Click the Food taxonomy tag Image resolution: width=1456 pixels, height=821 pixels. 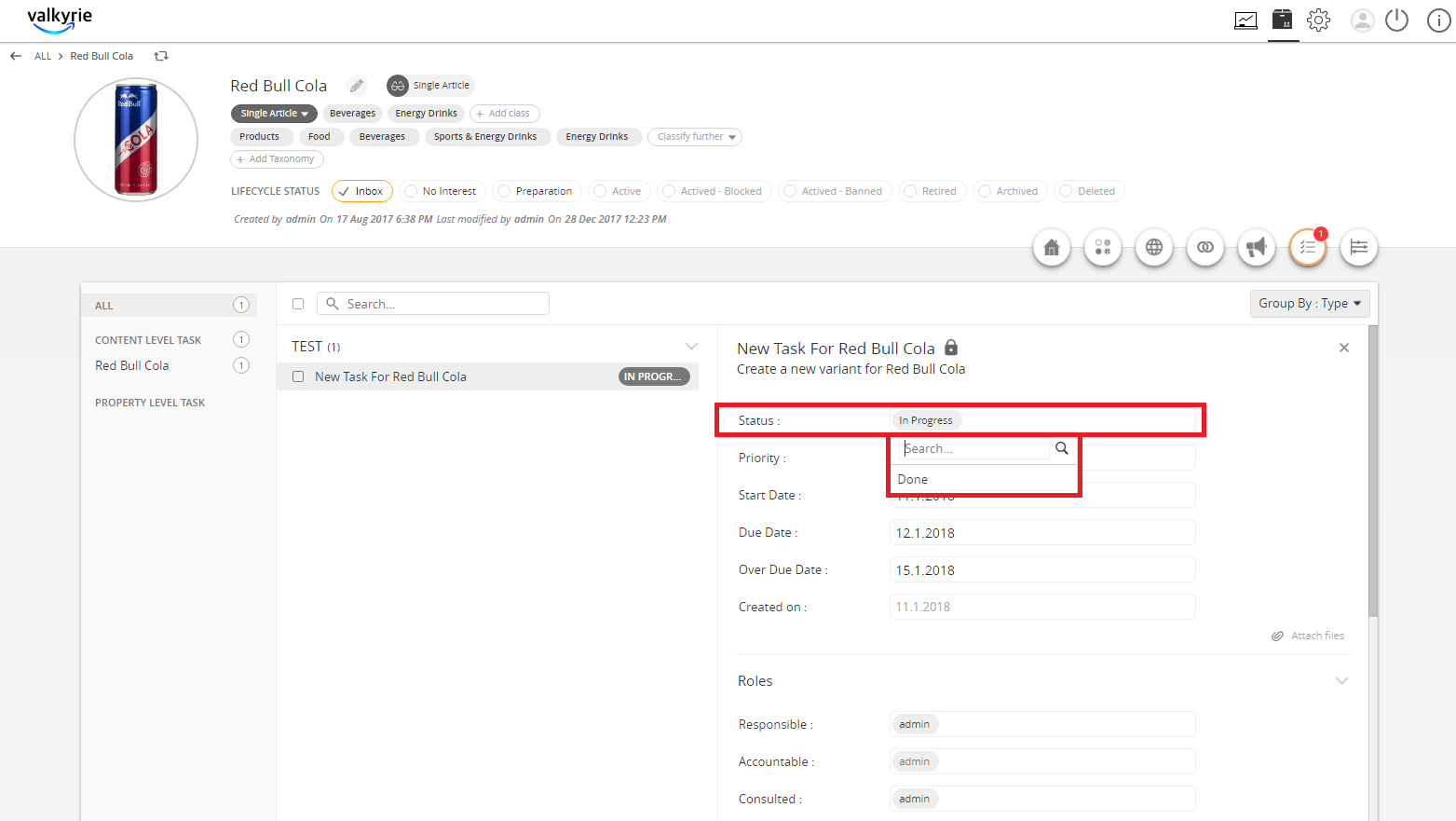pos(320,137)
